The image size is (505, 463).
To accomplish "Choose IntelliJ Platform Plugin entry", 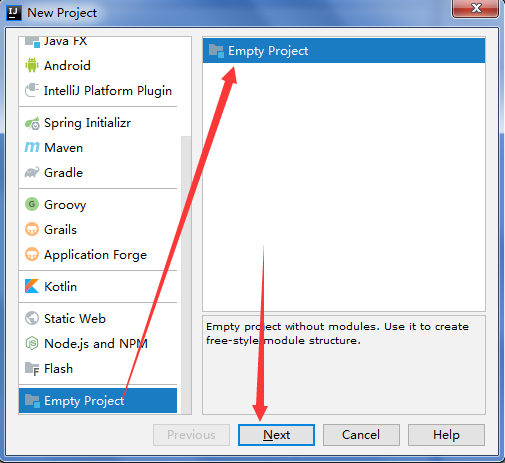I will [98, 90].
